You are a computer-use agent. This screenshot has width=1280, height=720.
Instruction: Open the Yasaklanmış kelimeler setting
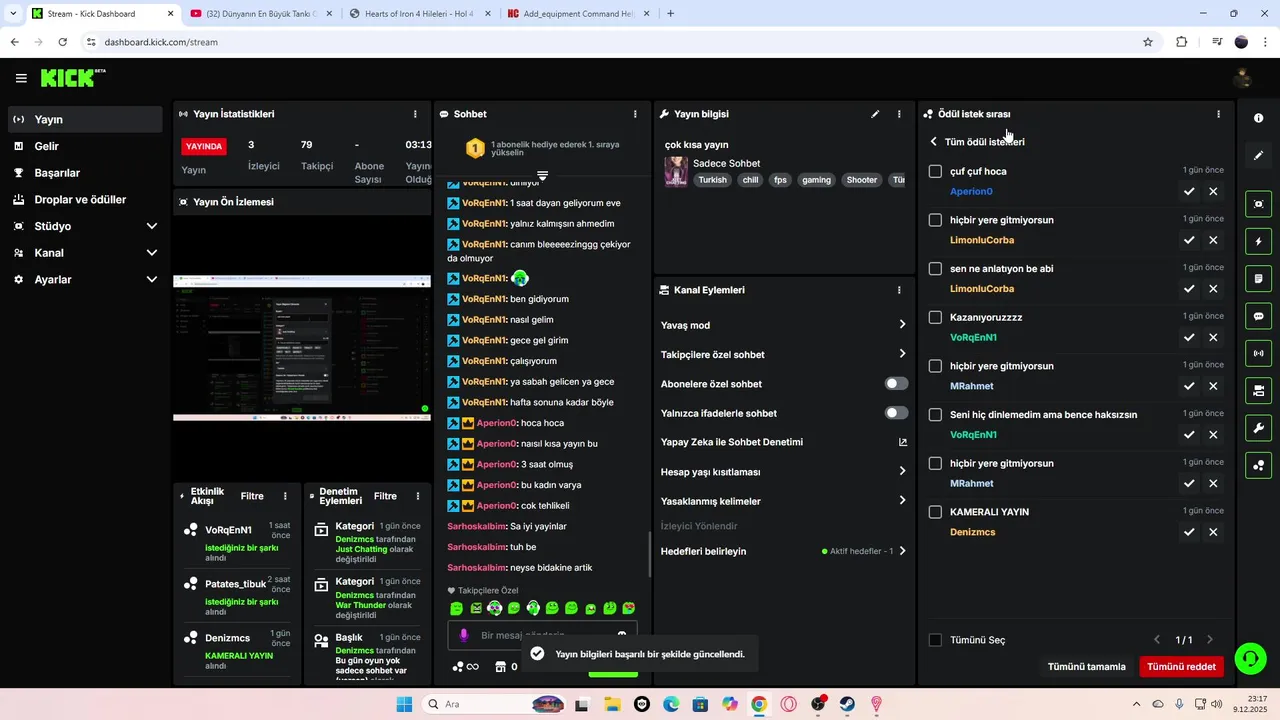tap(784, 501)
